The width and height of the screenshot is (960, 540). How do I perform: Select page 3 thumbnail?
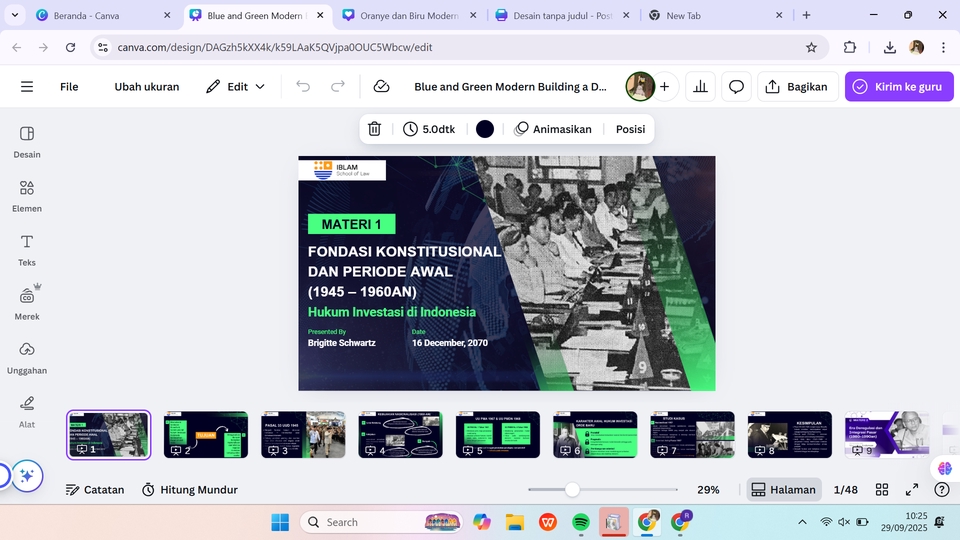click(x=303, y=435)
